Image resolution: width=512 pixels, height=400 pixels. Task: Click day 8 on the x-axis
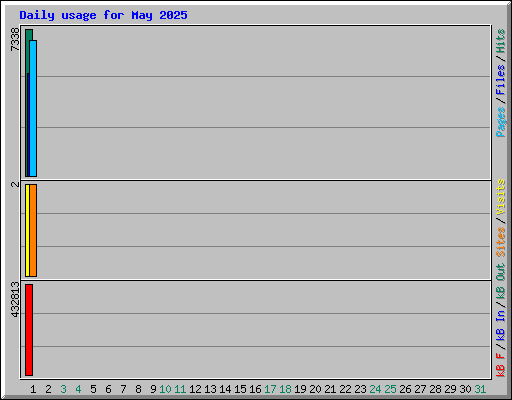click(x=138, y=389)
